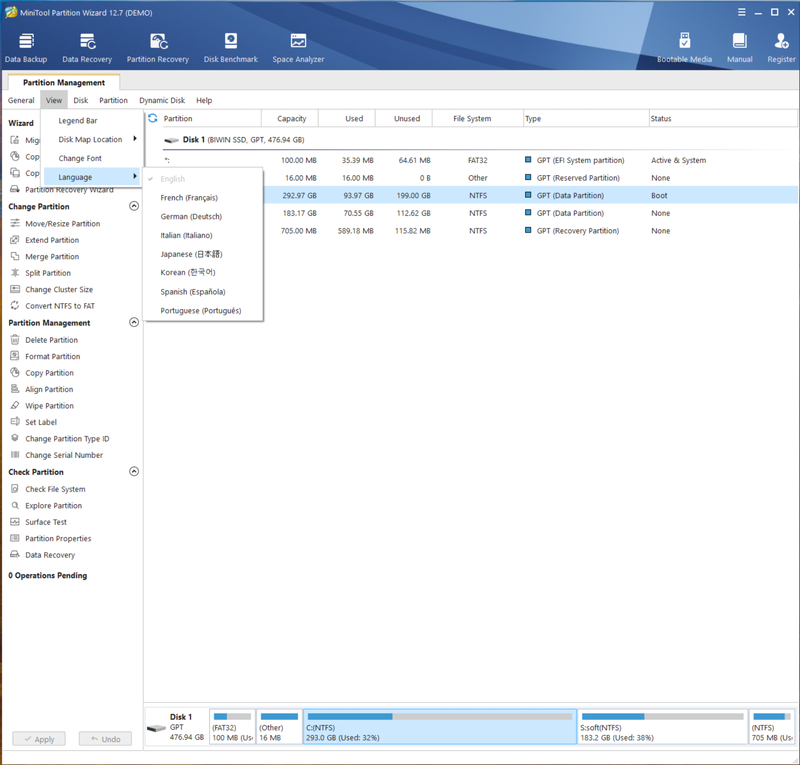
Task: Select French (Français) language
Action: point(203,198)
